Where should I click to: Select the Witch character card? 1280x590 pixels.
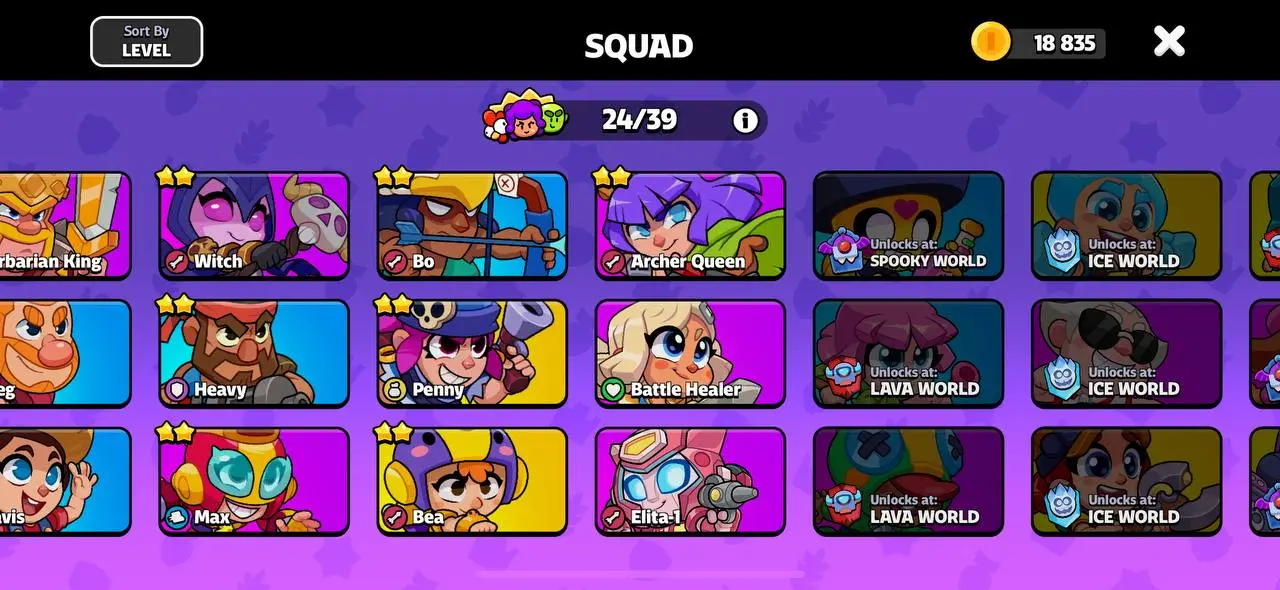point(254,226)
